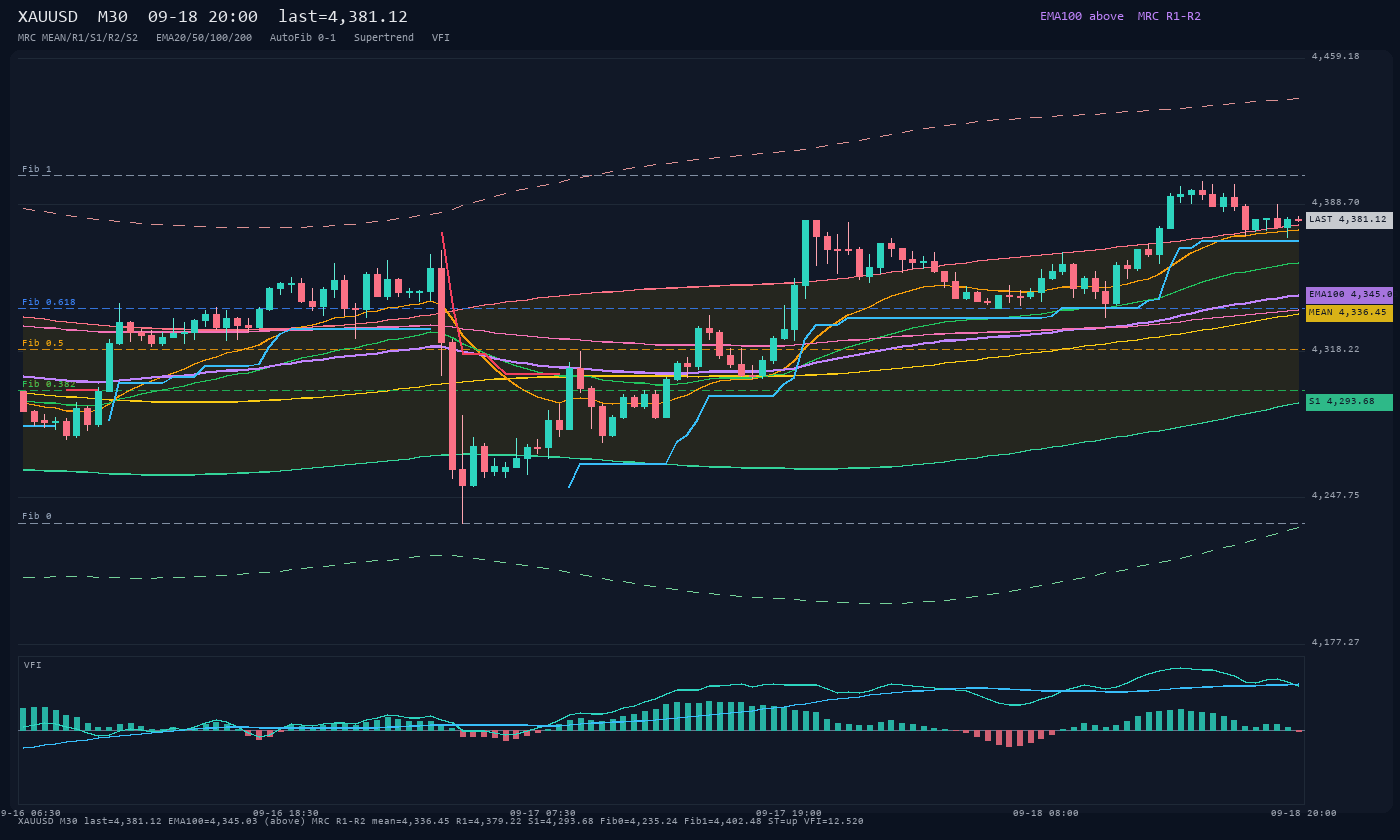
Task: Click the XAUUSD symbol in the chart title
Action: [x=50, y=16]
